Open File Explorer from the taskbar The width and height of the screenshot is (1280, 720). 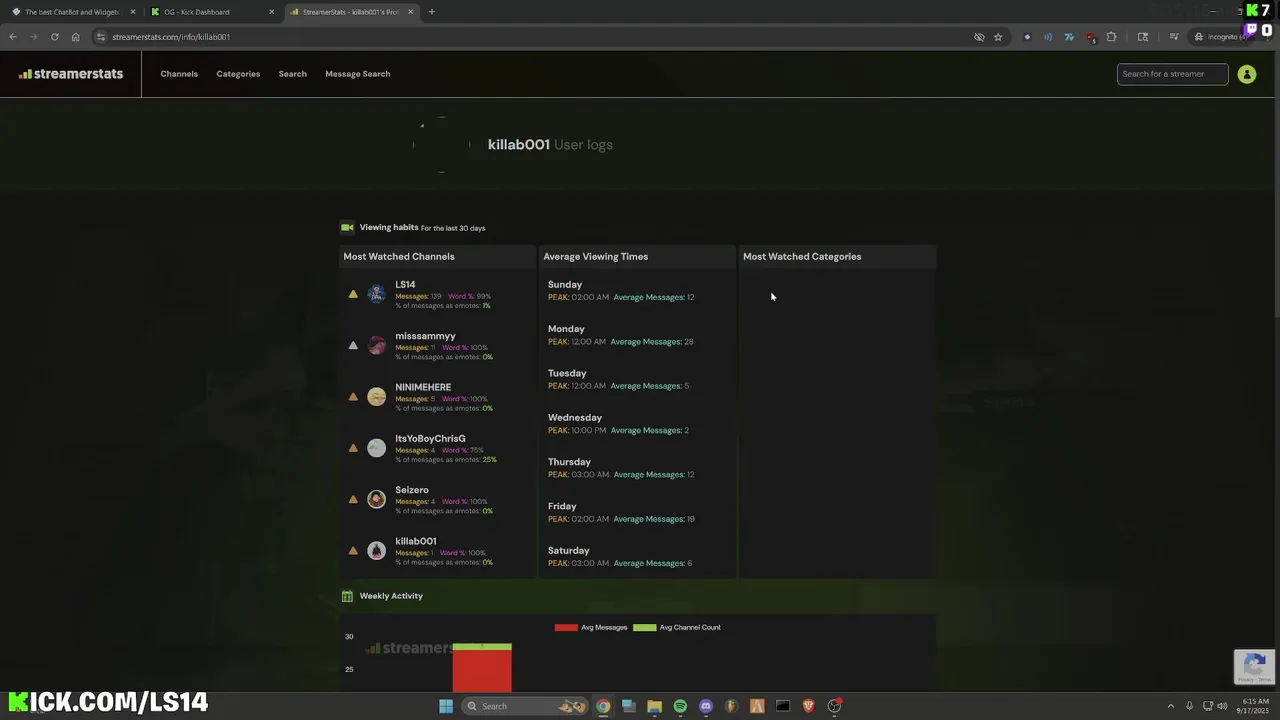coord(655,706)
